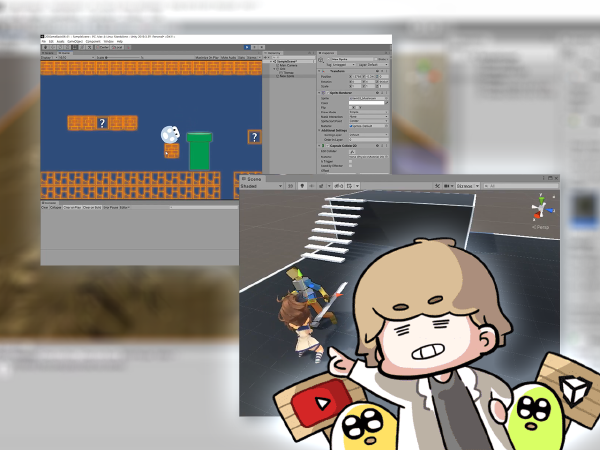
Task: Switch to the upper Scene tab beside Game
Action: 49,53
